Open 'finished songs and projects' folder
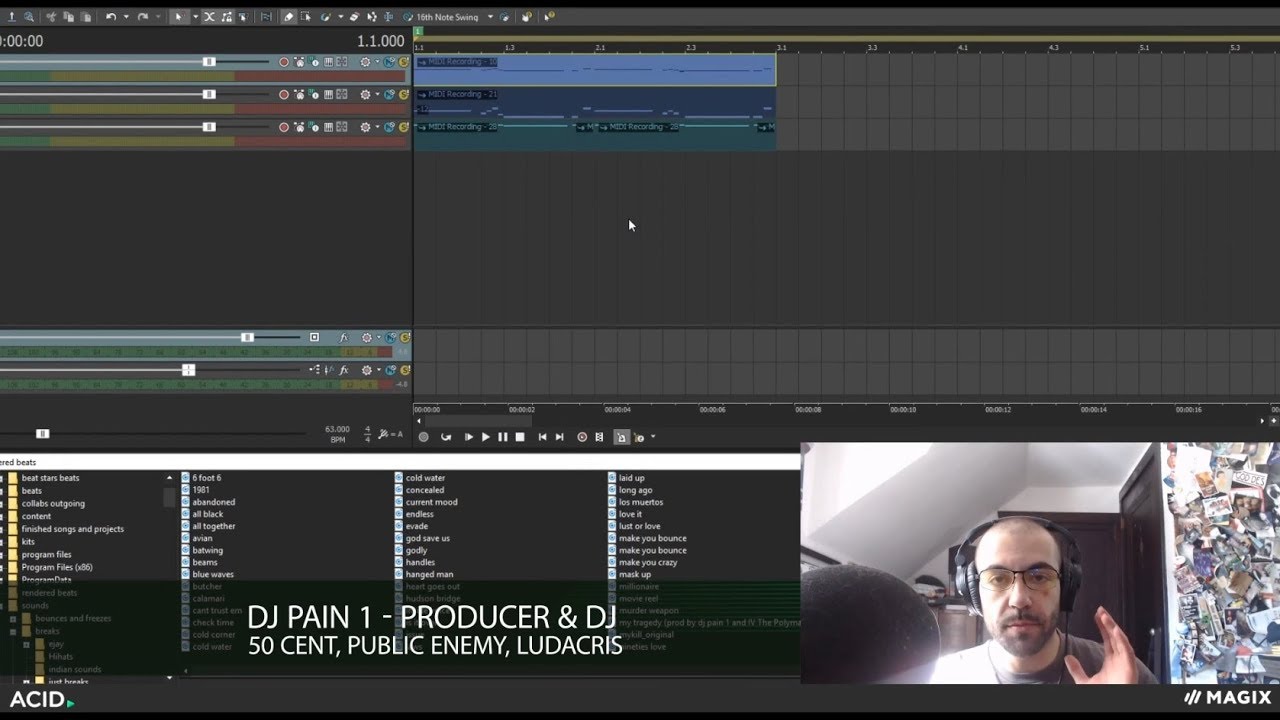Viewport: 1280px width, 720px height. click(72, 529)
